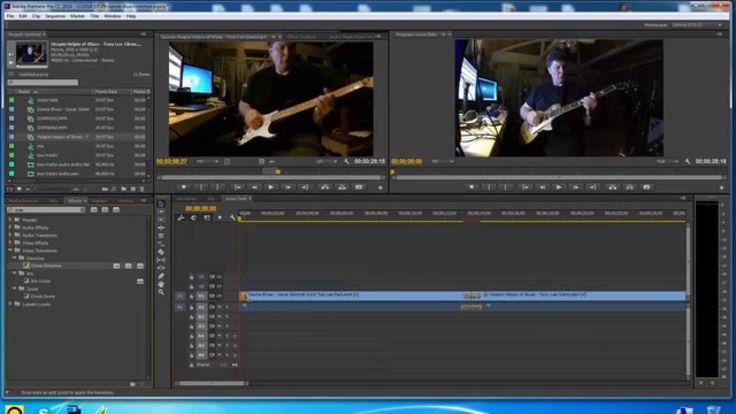Open timeline display settings wrench
The image size is (736, 414).
tap(232, 218)
